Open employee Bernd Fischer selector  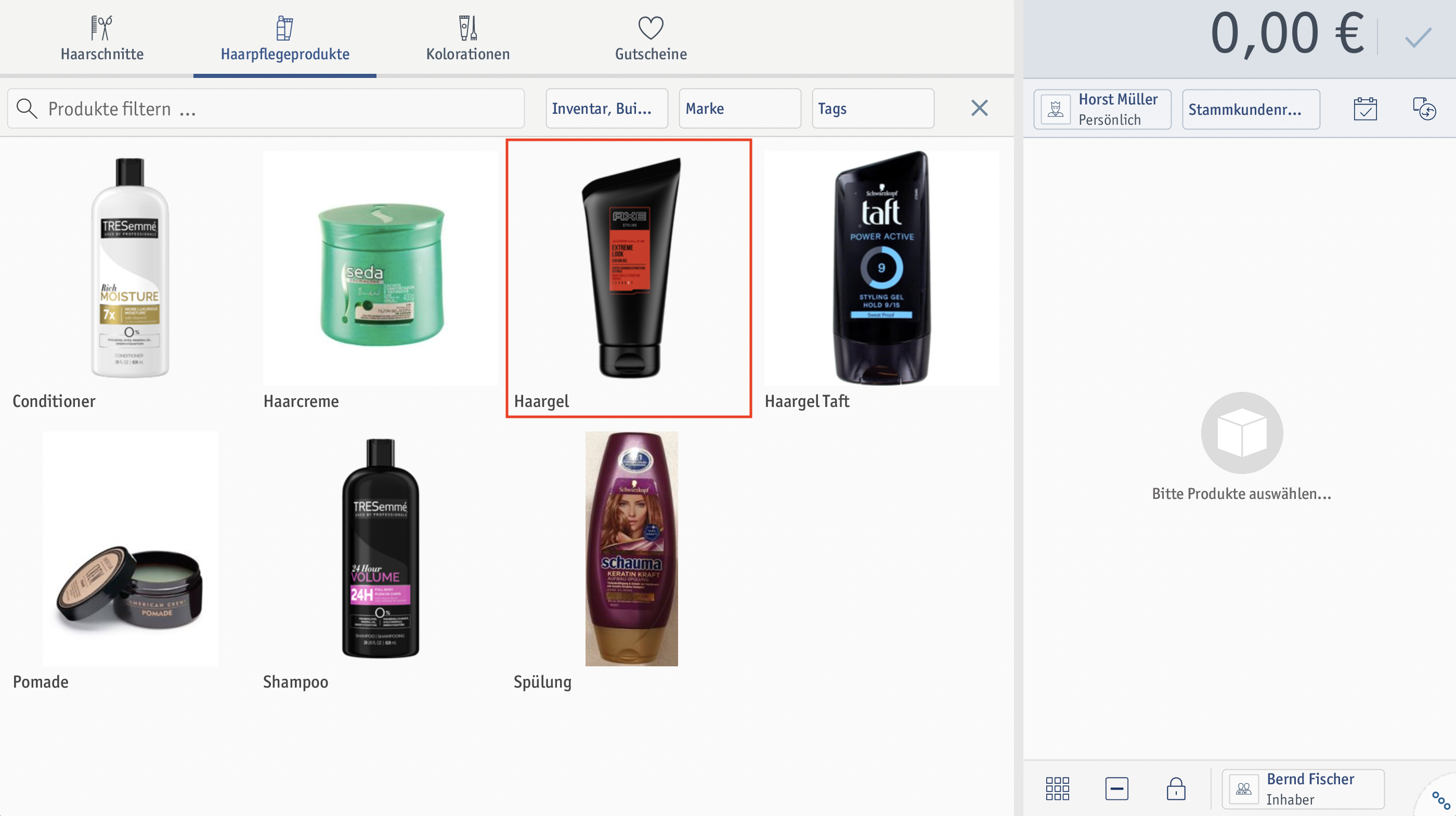1303,789
